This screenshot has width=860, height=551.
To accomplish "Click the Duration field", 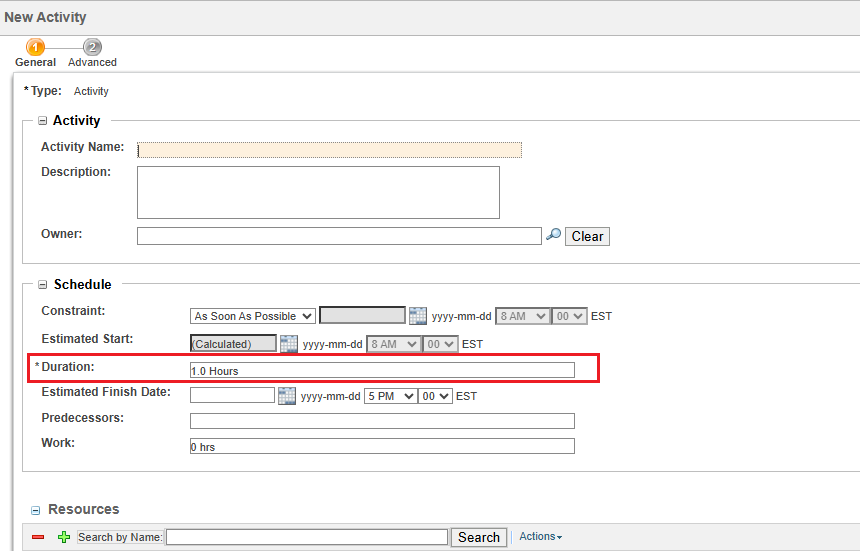I will [382, 370].
